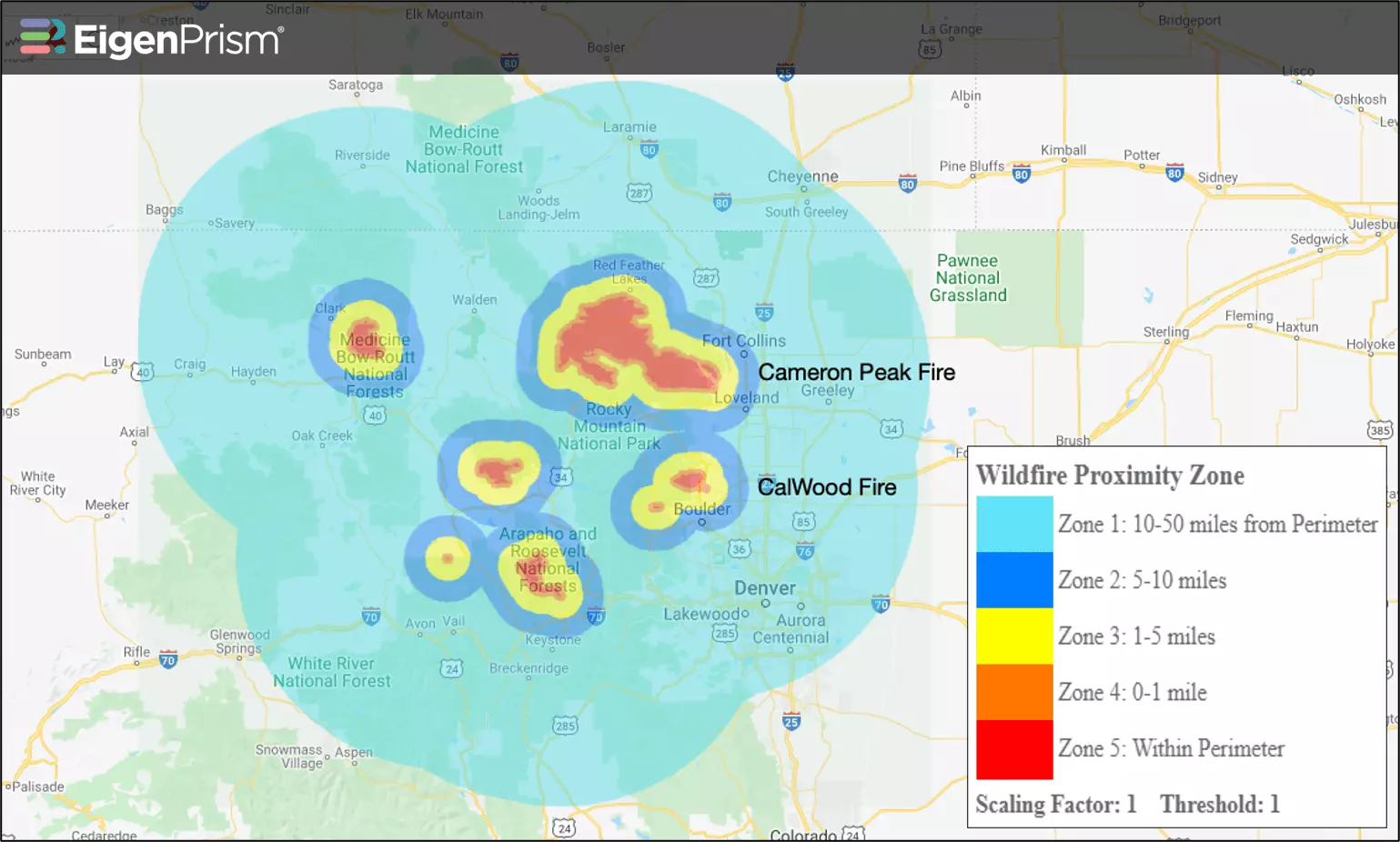Select the Zone 5 red swatch

click(x=1014, y=749)
